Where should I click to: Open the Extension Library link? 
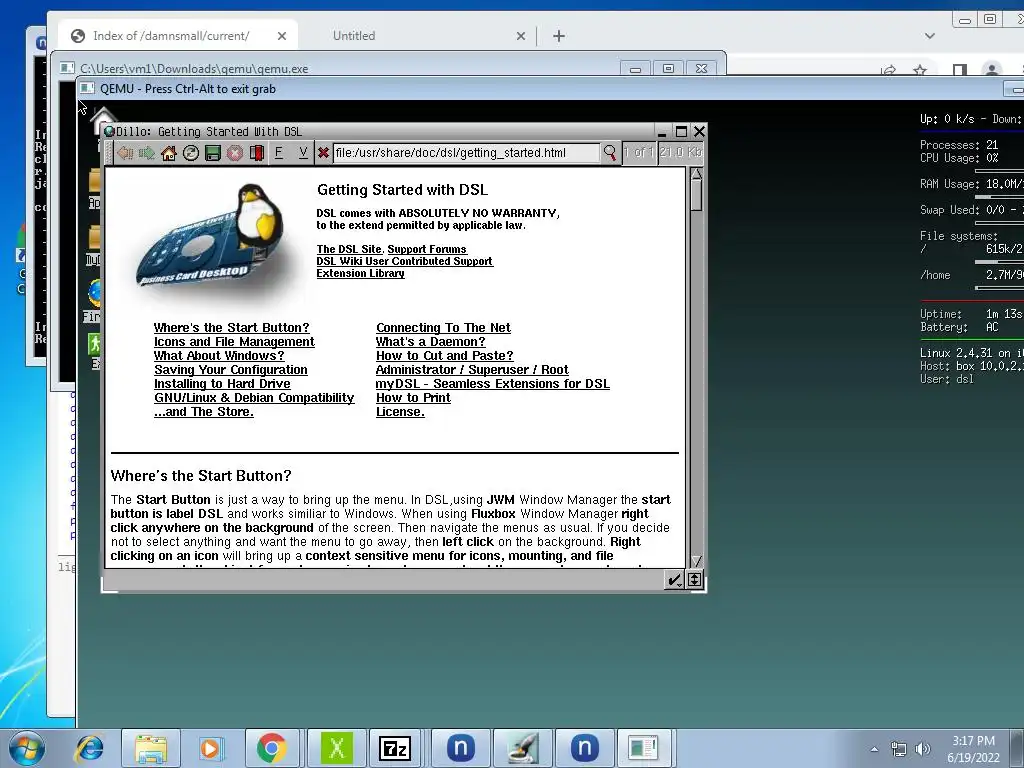tap(360, 273)
